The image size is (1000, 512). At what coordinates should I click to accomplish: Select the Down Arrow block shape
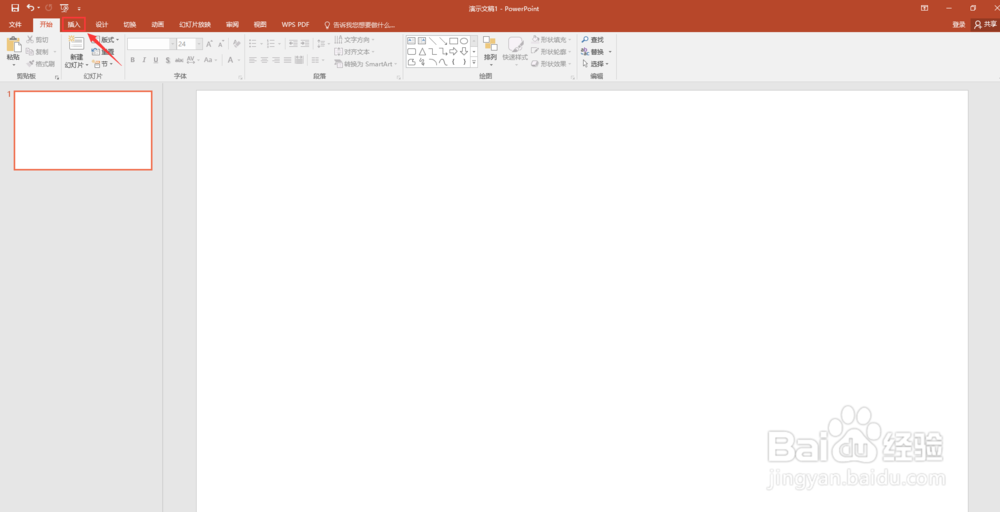point(464,51)
